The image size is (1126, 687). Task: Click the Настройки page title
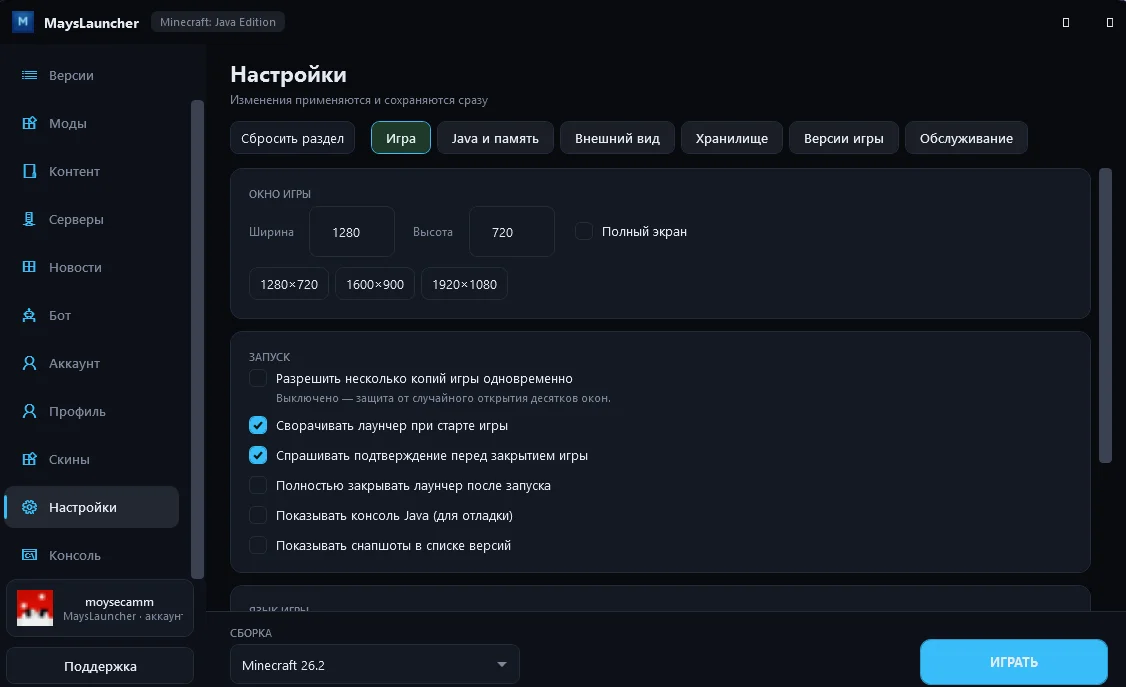click(288, 75)
